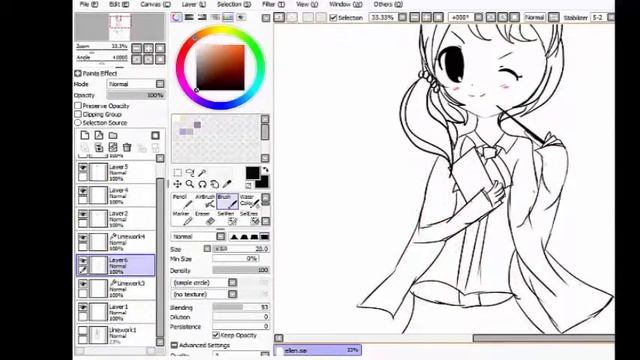Select the Linework3 layer
Screen dimensions: 640x360
click(x=116, y=289)
